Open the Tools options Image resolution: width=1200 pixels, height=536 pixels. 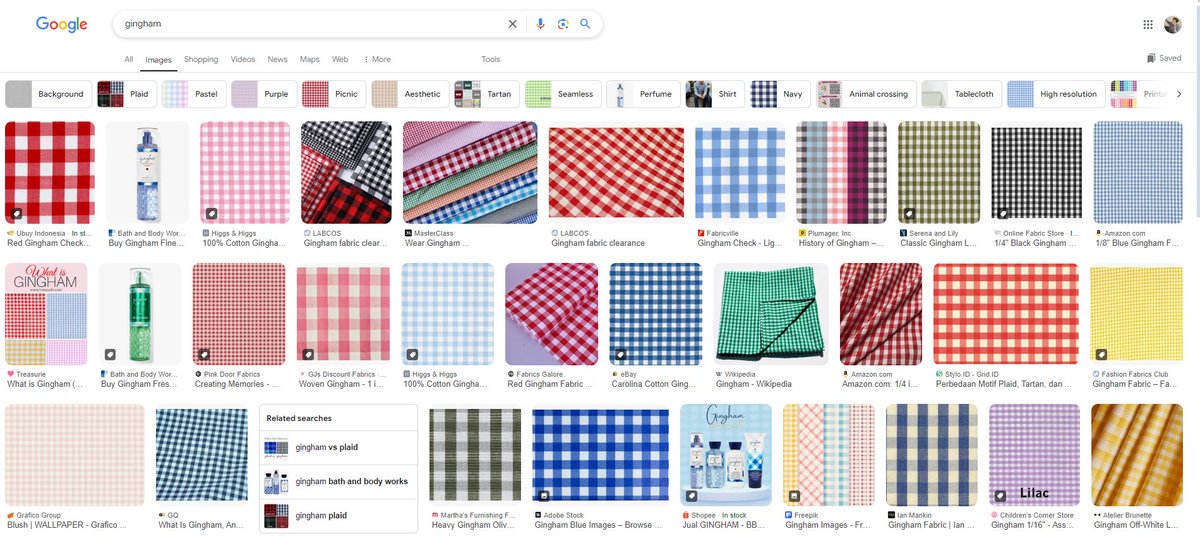coord(490,60)
